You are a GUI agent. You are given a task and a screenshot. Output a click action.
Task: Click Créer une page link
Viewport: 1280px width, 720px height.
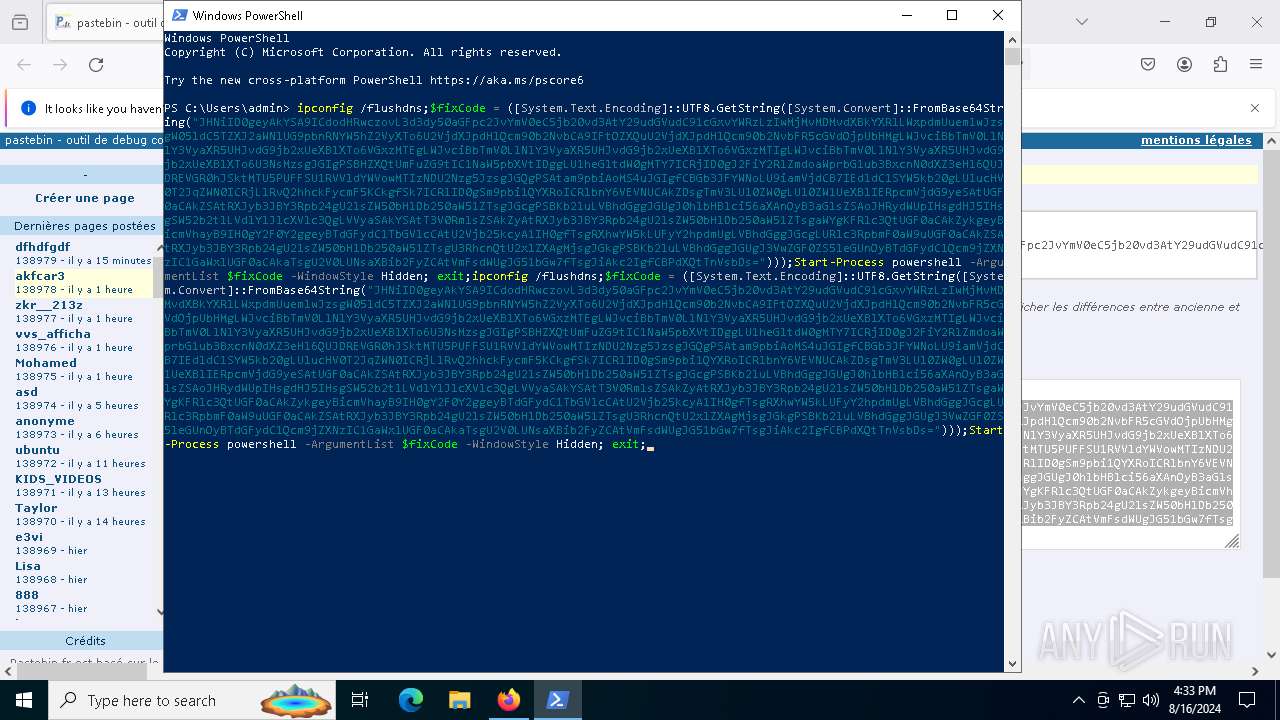tap(85, 198)
